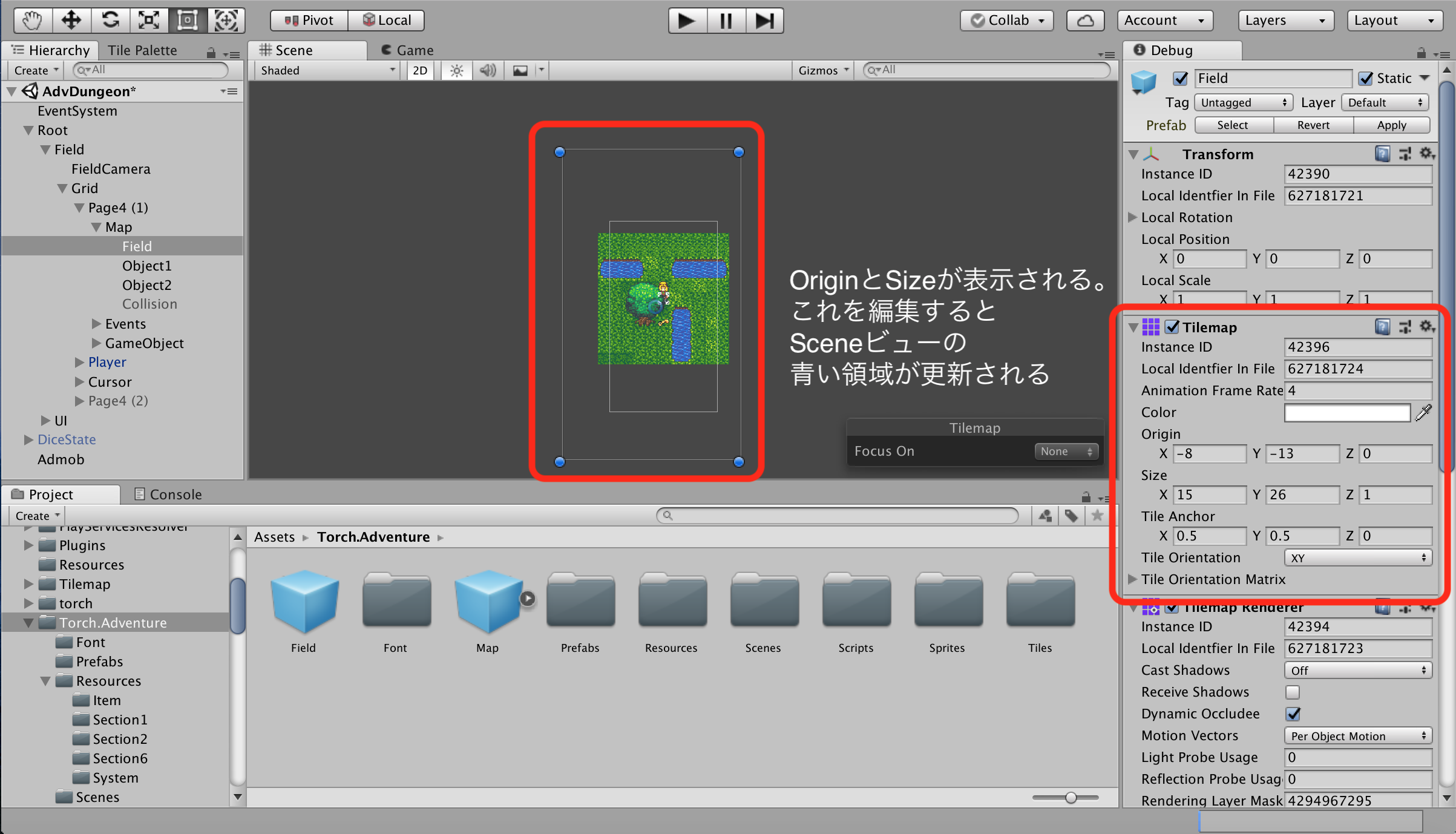Screen dimensions: 1456x834
Task: Select the Rotate tool
Action: tap(110, 20)
